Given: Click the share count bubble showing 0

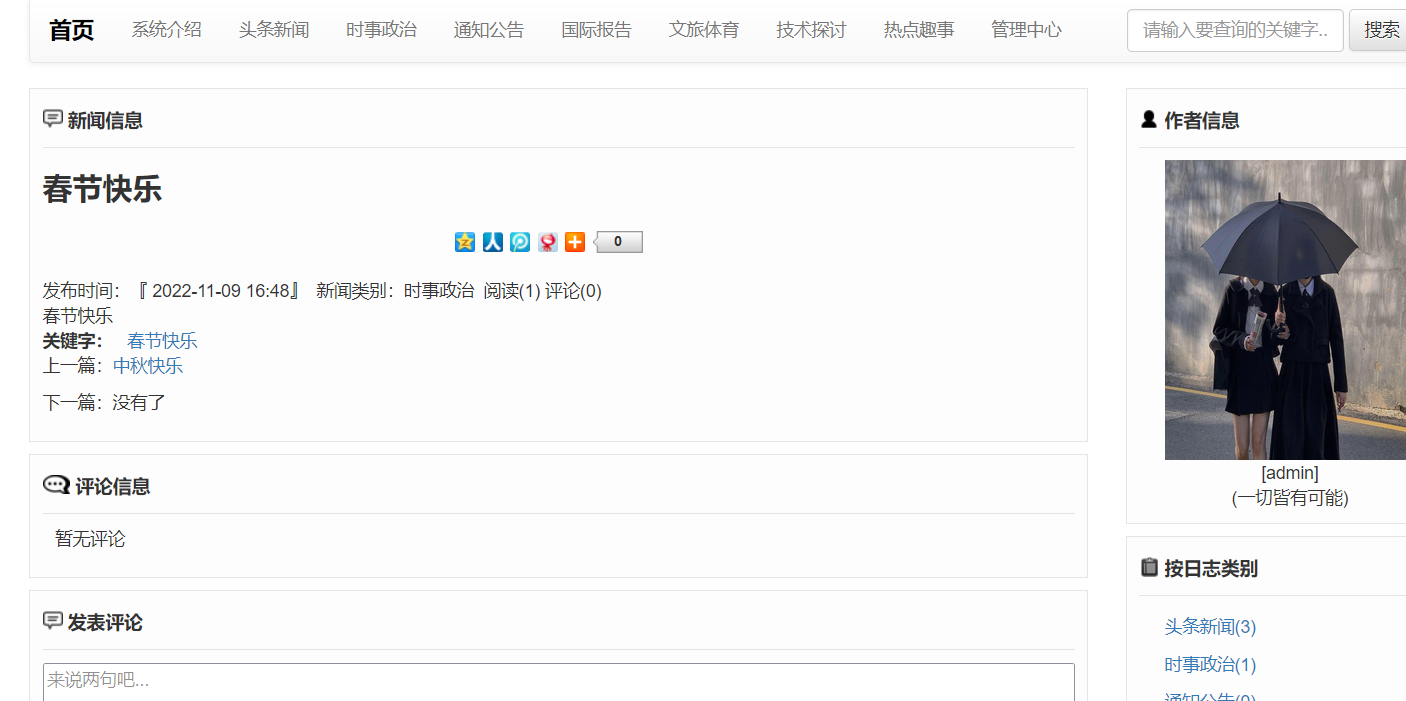Looking at the screenshot, I should (618, 242).
